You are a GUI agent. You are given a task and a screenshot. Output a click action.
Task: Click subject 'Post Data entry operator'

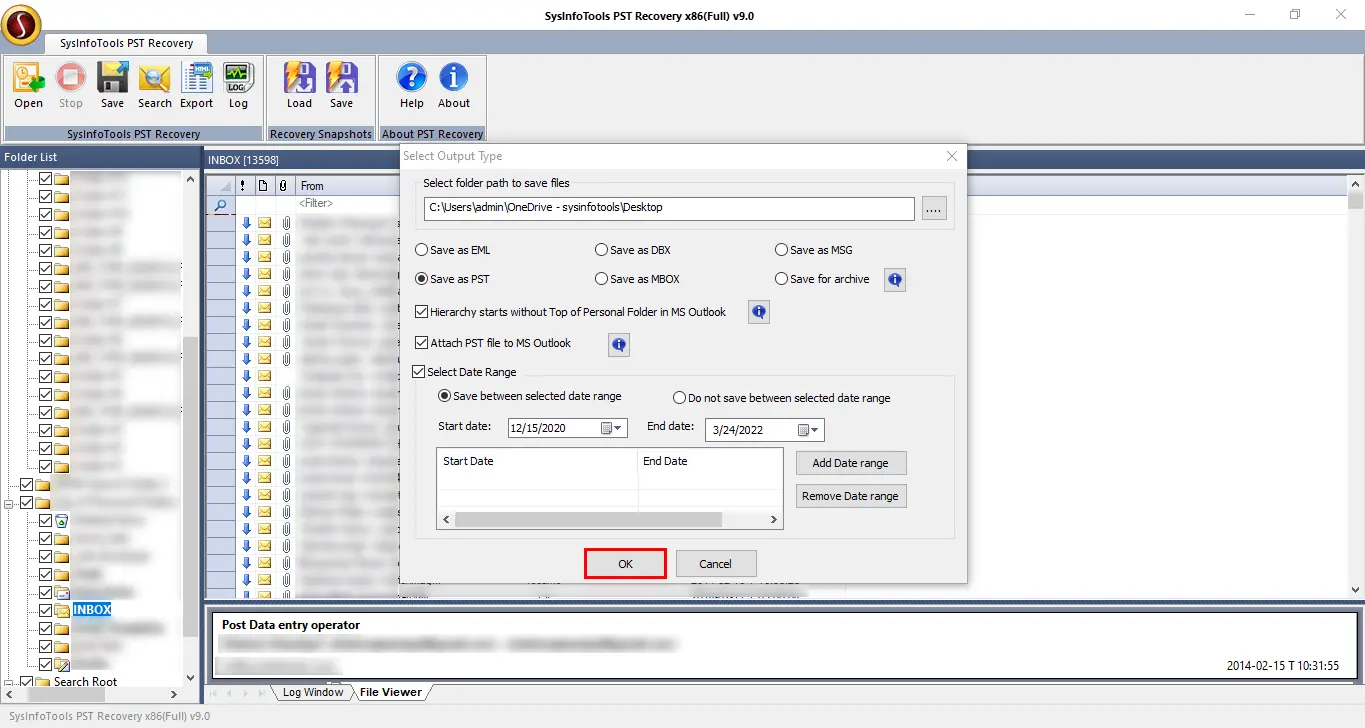291,625
